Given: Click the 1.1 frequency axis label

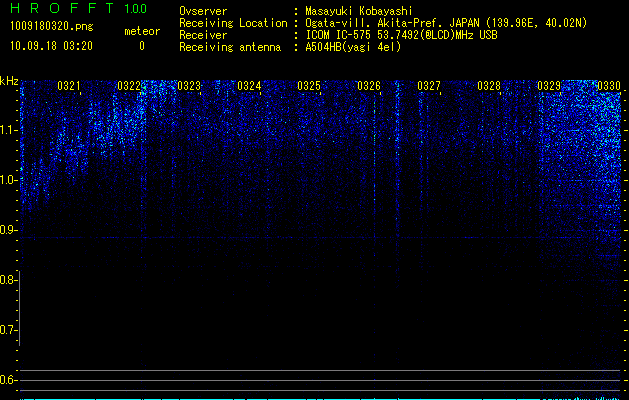Looking at the screenshot, I should [7, 130].
